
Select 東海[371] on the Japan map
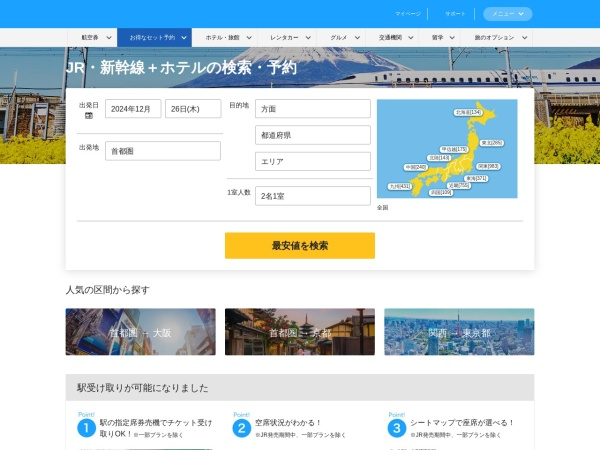pyautogui.click(x=476, y=178)
